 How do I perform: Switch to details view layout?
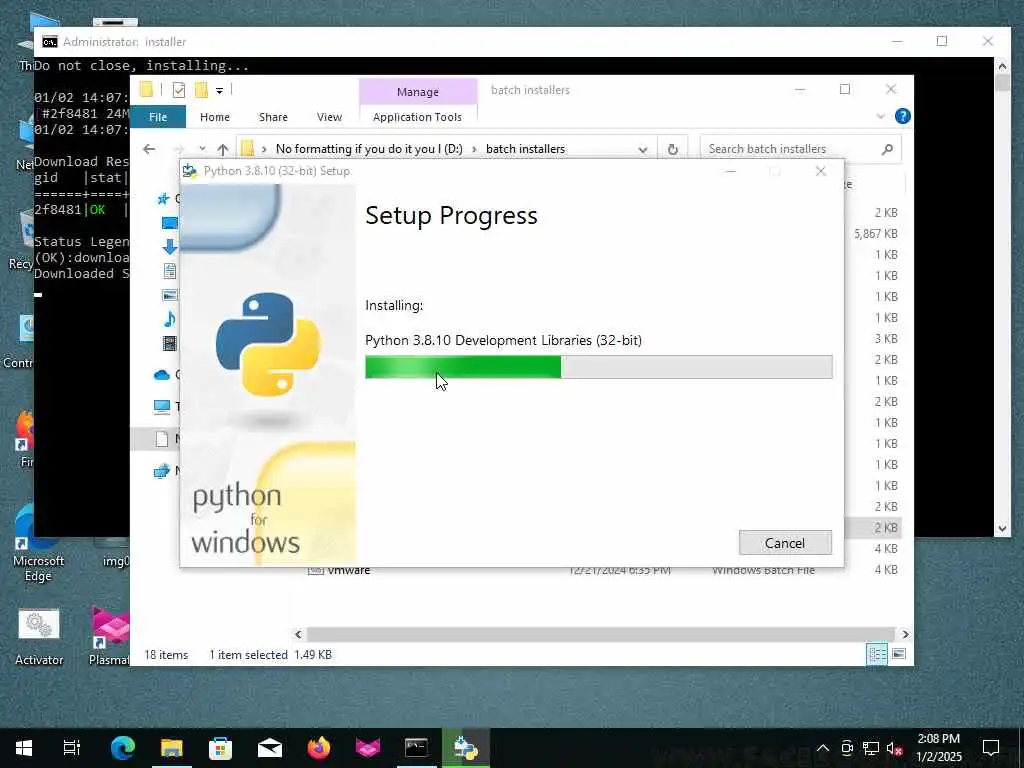tap(876, 654)
